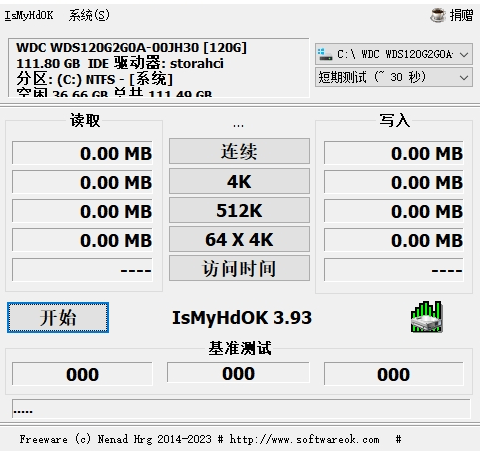Click the 开始 start button
The height and width of the screenshot is (451, 480).
click(x=58, y=317)
